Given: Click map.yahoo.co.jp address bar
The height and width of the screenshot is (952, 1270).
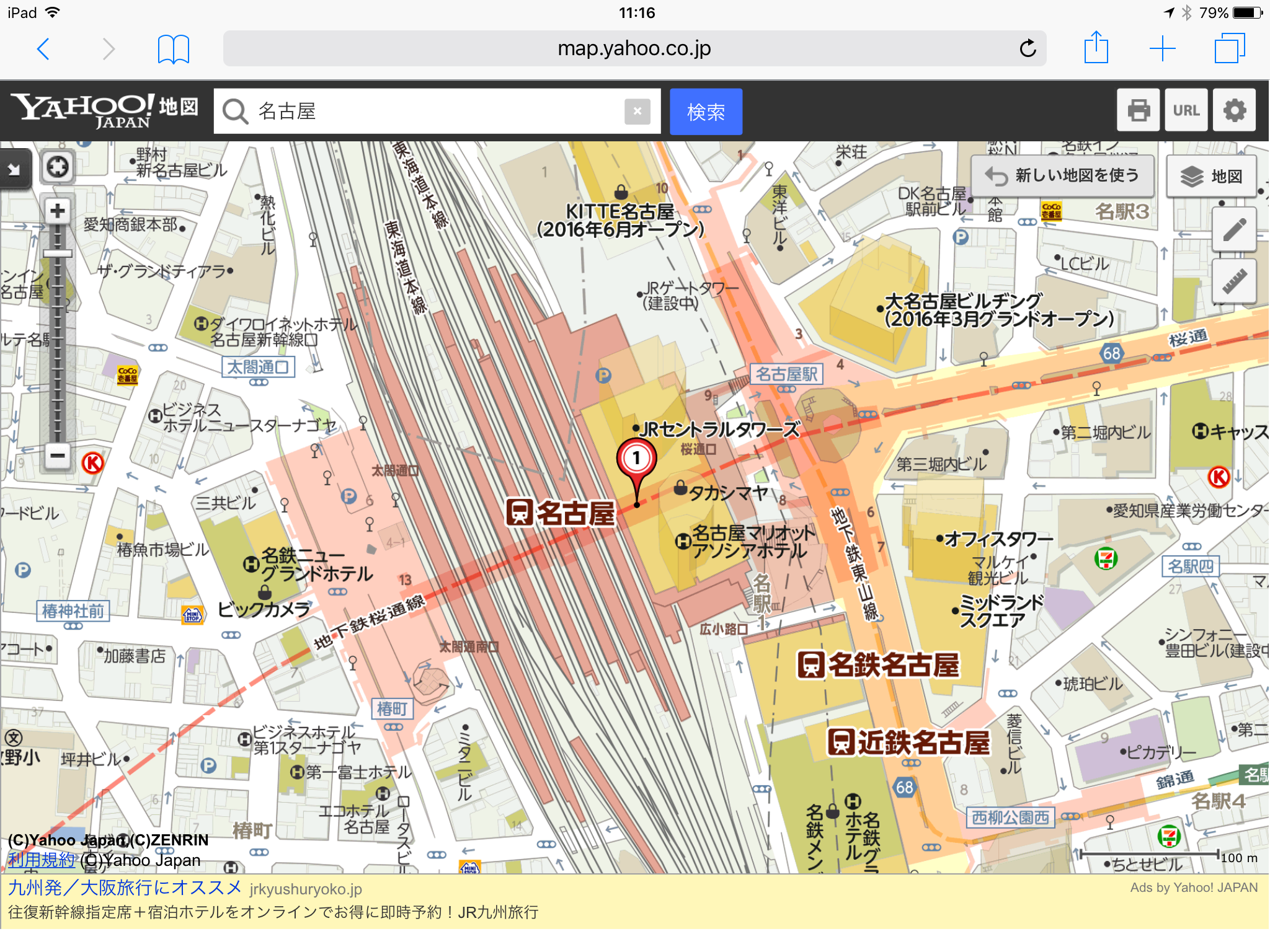Looking at the screenshot, I should tap(634, 48).
